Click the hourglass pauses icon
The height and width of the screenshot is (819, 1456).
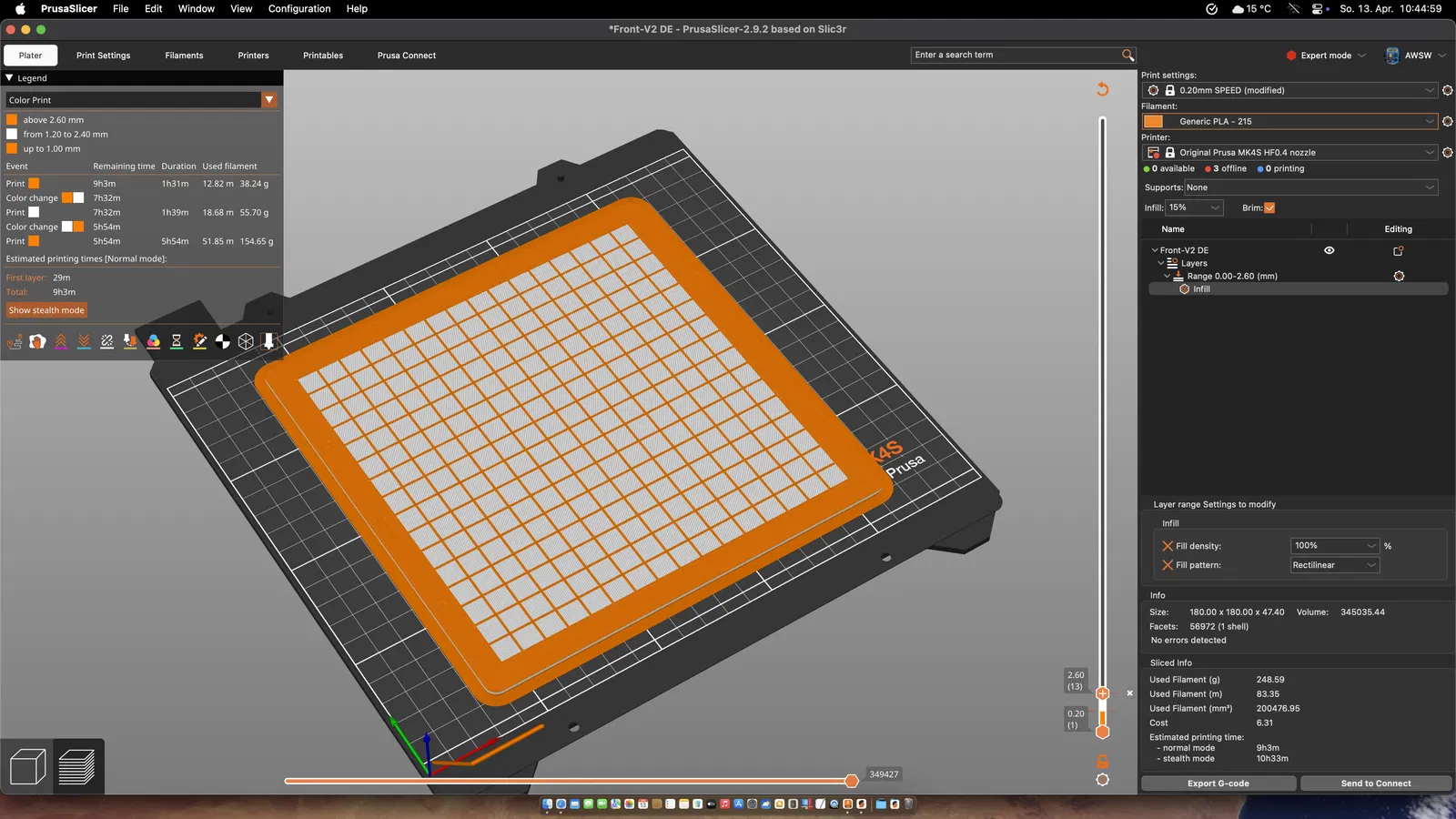[x=177, y=341]
